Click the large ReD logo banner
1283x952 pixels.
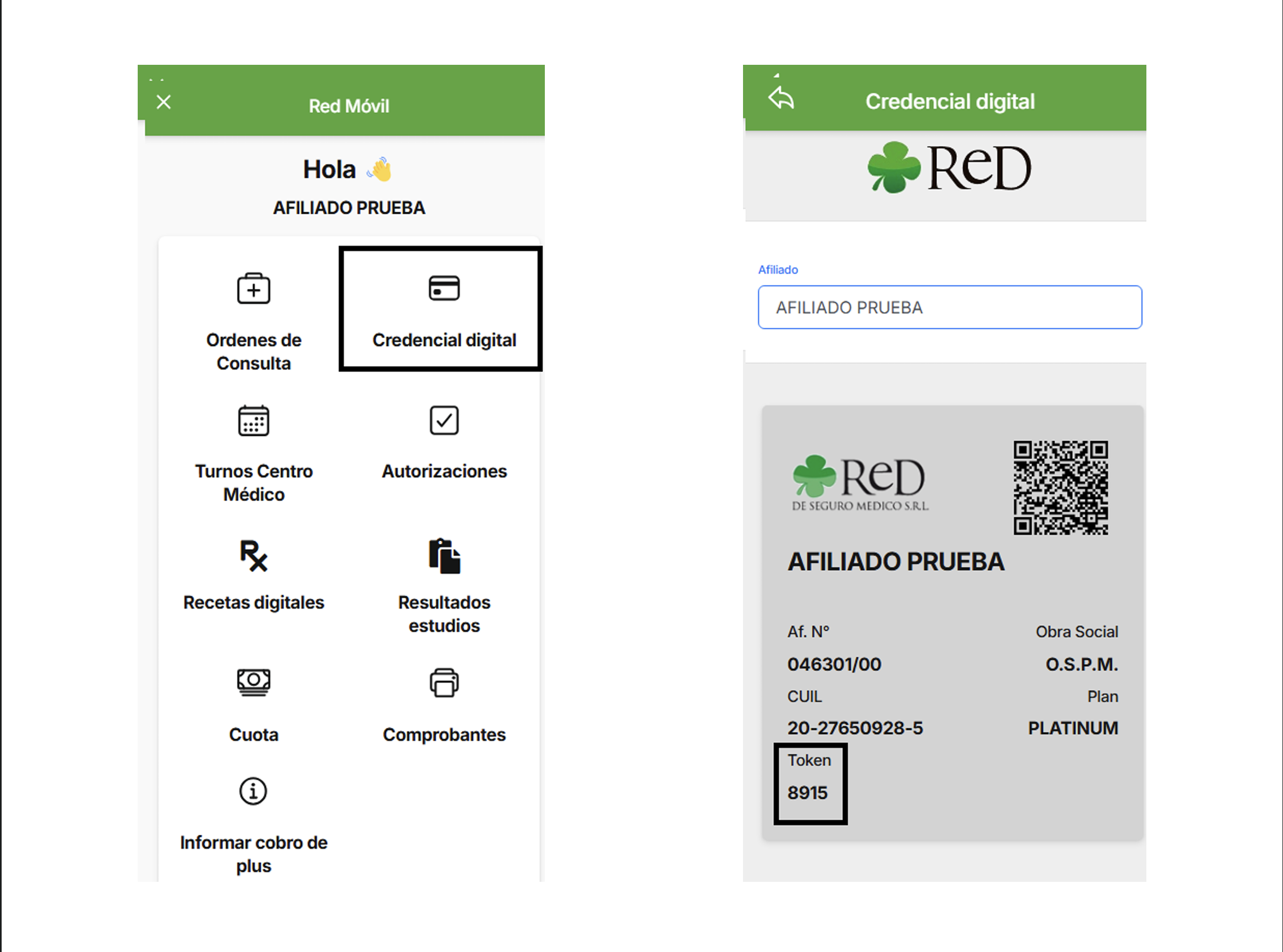(x=949, y=167)
